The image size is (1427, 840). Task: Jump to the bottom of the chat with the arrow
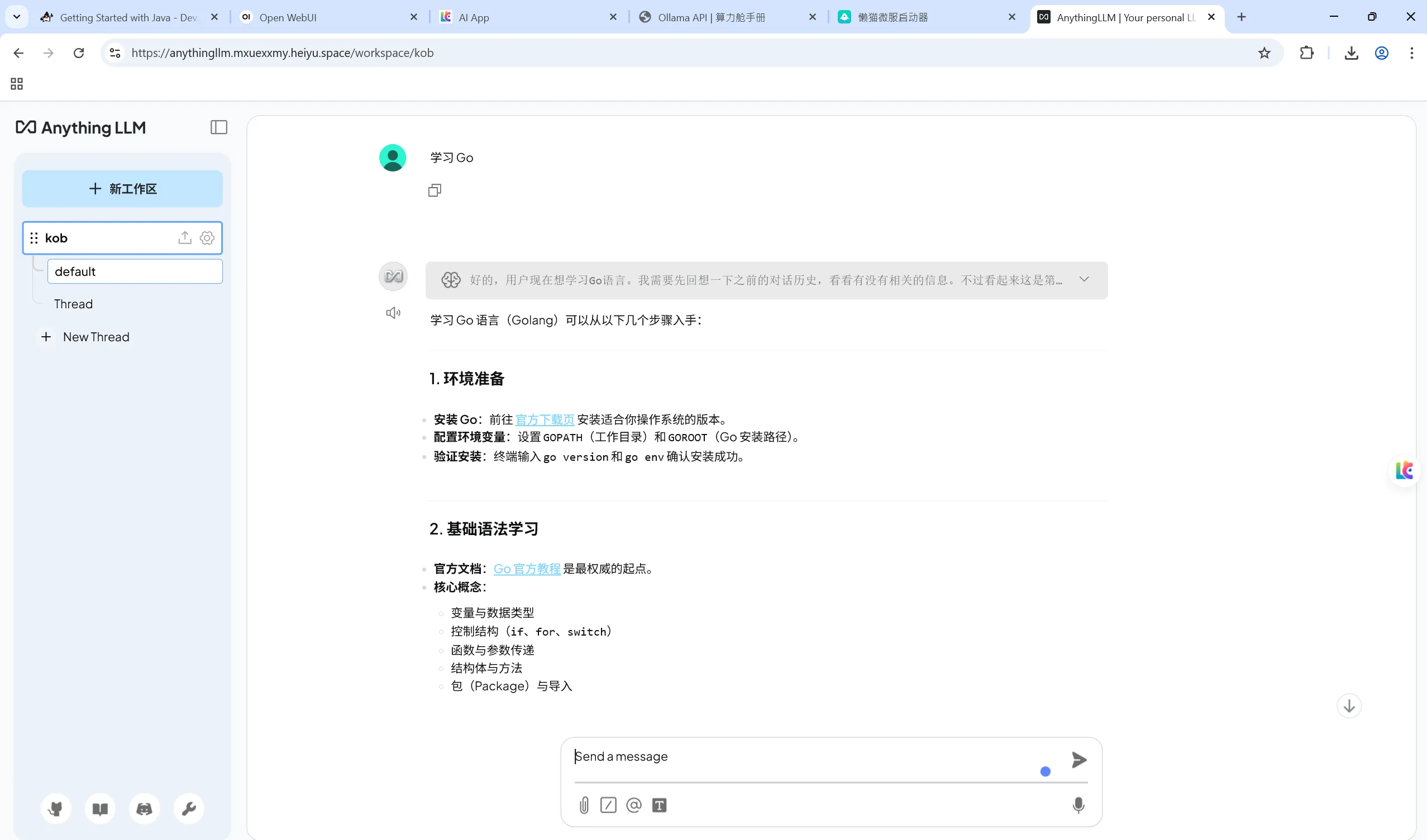[x=1349, y=706]
